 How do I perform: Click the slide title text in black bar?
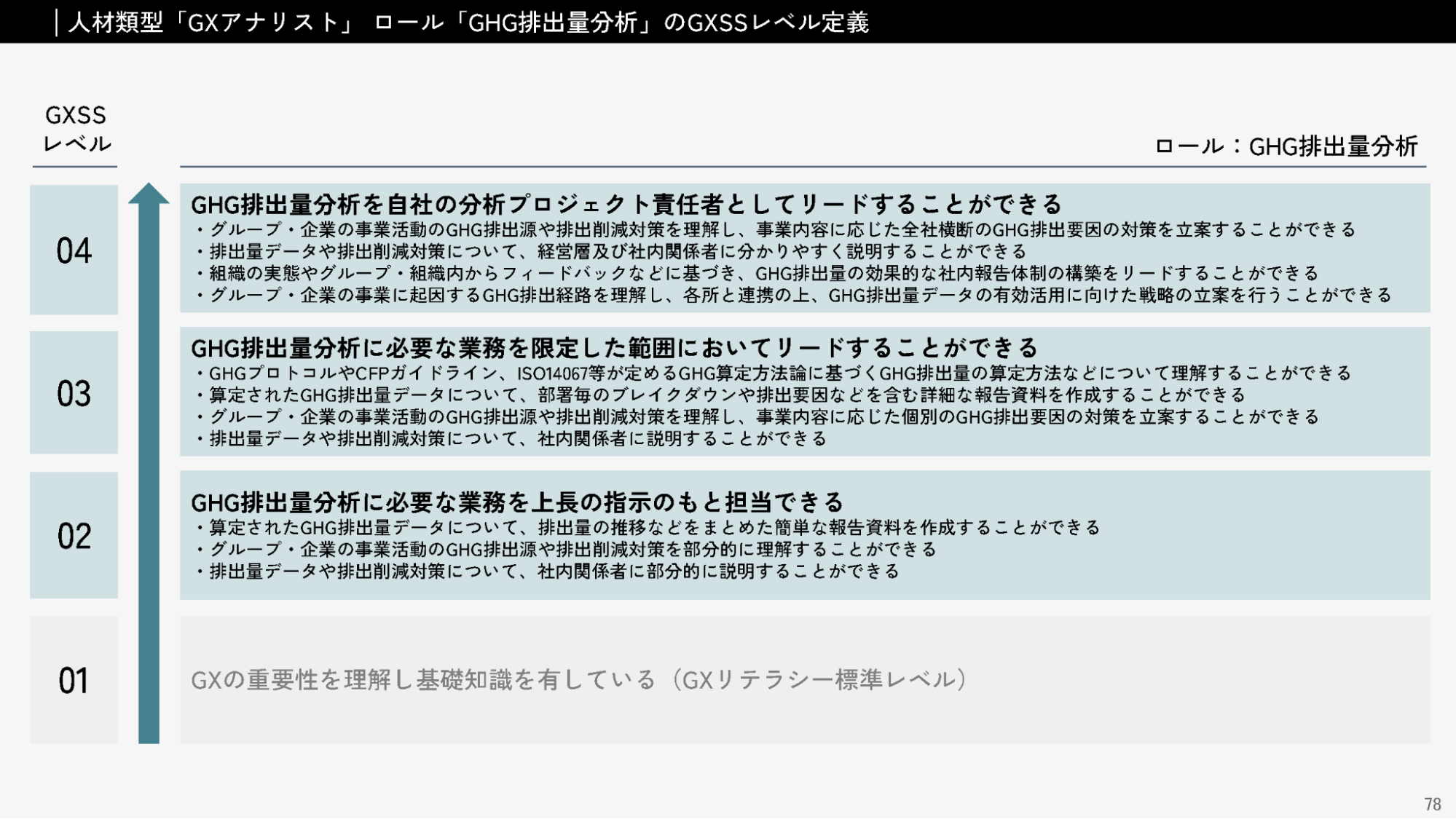tap(468, 22)
